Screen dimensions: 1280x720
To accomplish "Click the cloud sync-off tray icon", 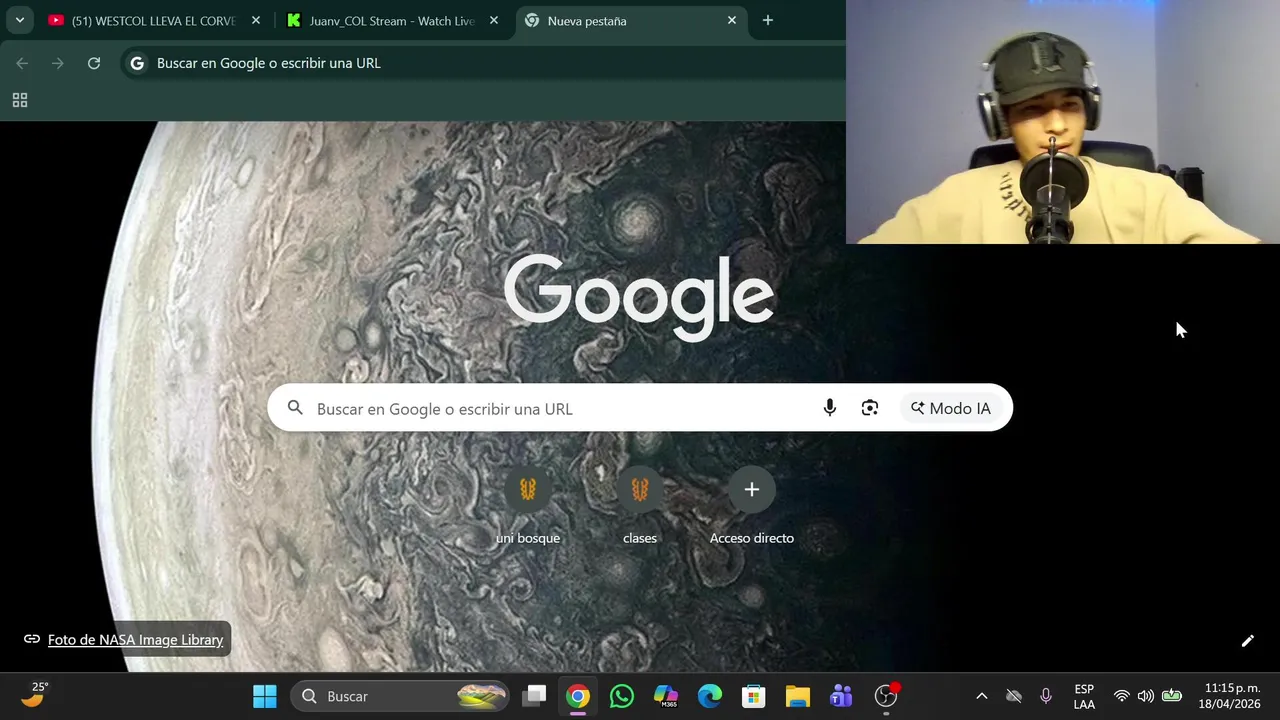I will (1014, 696).
